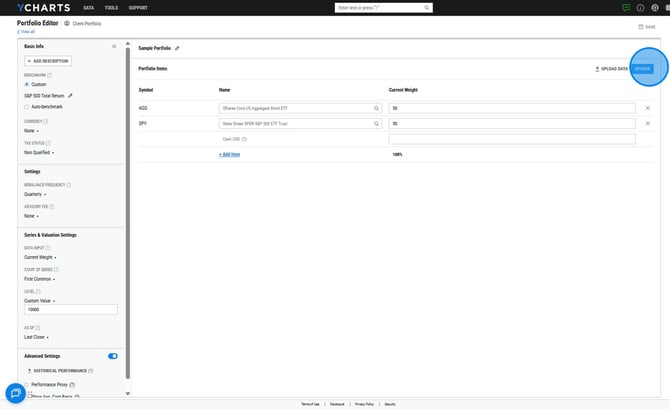Image resolution: width=670 pixels, height=409 pixels.
Task: Click the sidebar vertical scrollbar
Action: (x=128, y=213)
